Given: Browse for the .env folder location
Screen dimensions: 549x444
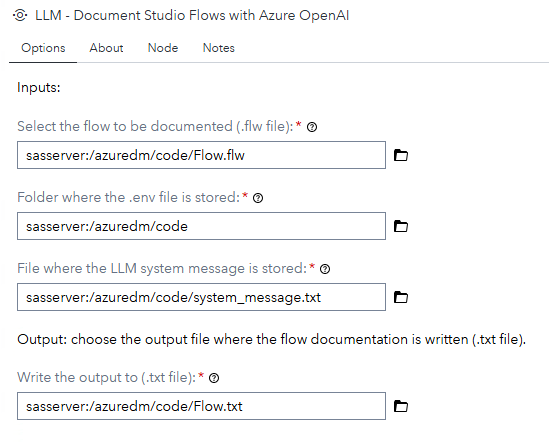Looking at the screenshot, I should click(x=401, y=226).
